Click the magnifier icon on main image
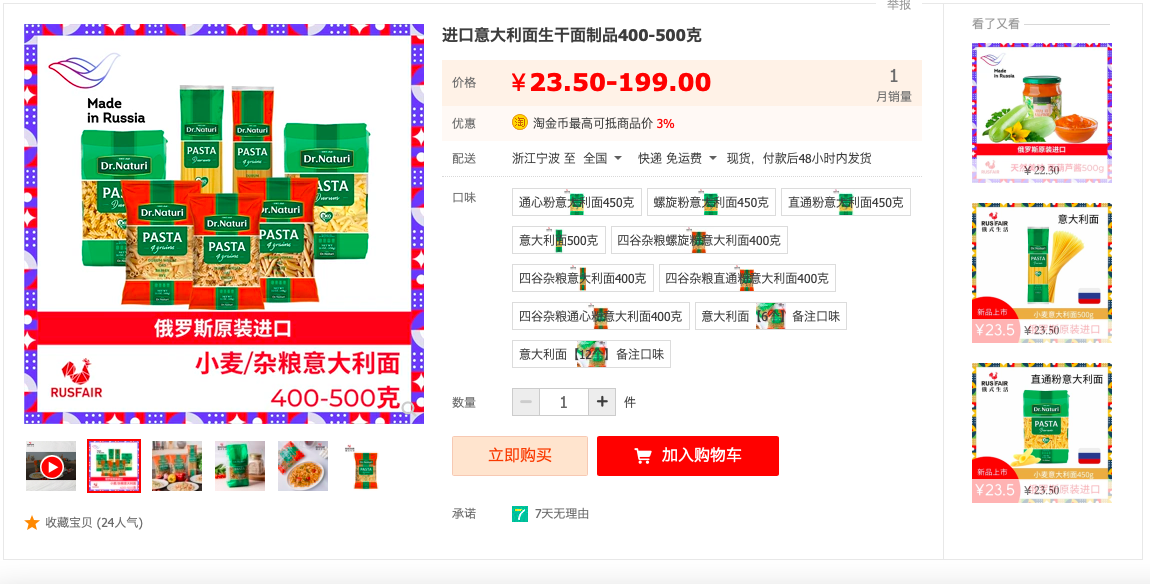This screenshot has width=1150, height=584. (x=408, y=408)
